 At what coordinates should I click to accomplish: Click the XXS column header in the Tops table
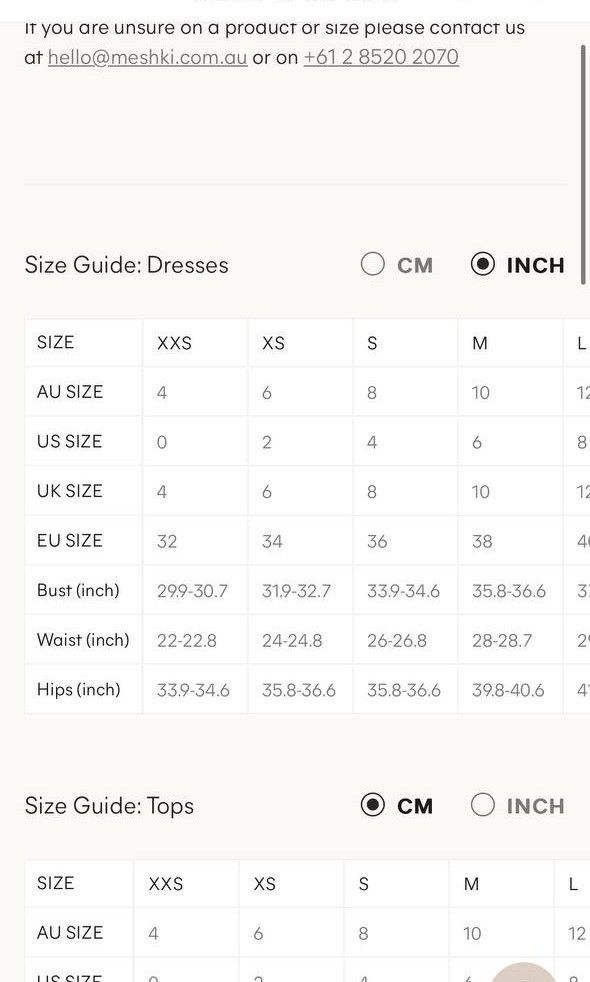pyautogui.click(x=165, y=884)
